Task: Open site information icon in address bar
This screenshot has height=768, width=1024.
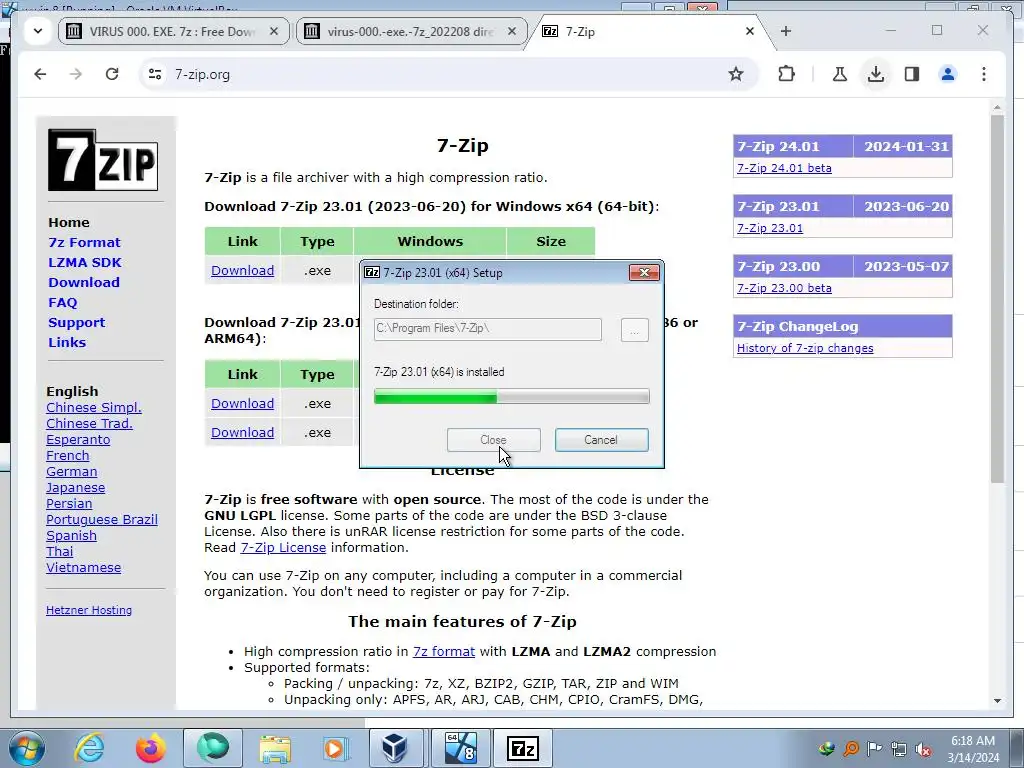Action: pos(155,74)
